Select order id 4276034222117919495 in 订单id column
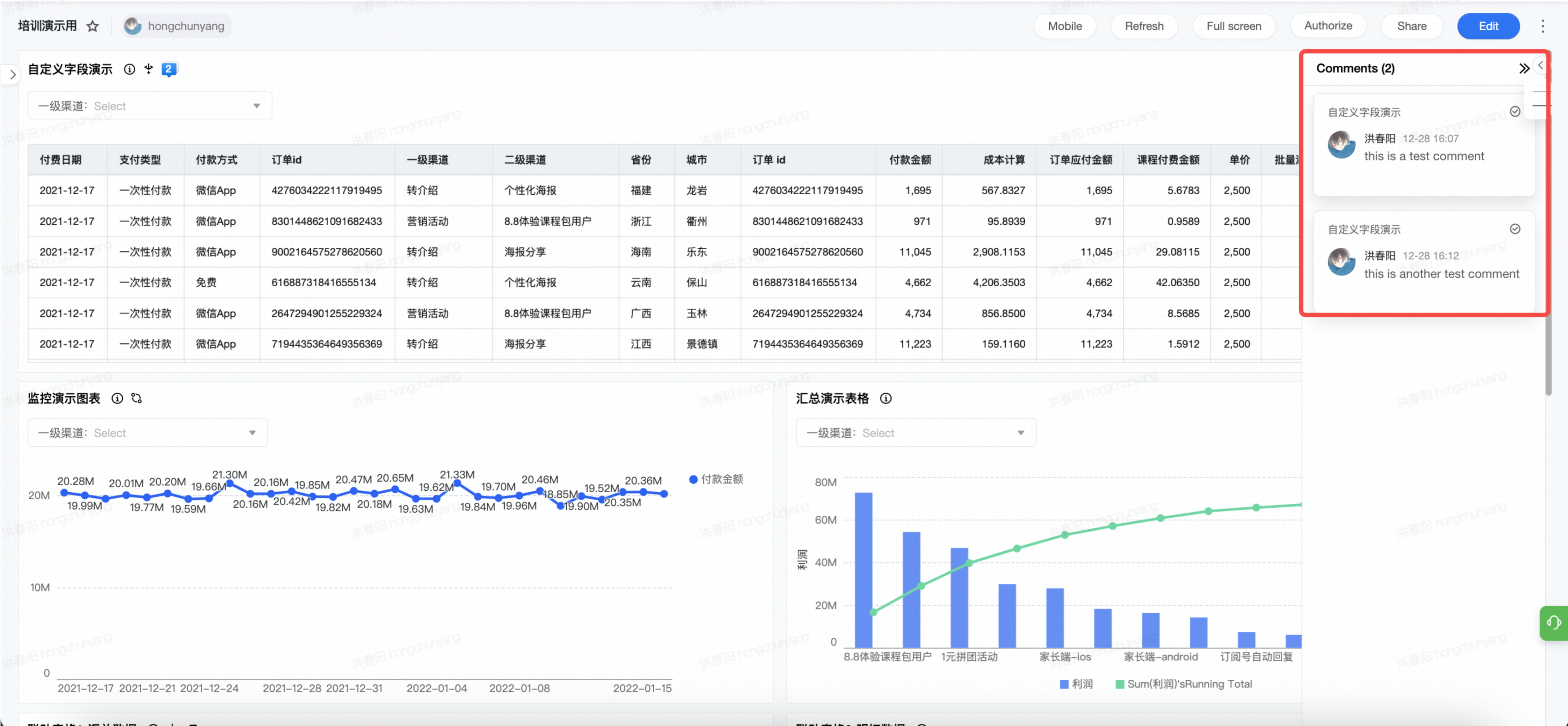 click(327, 191)
